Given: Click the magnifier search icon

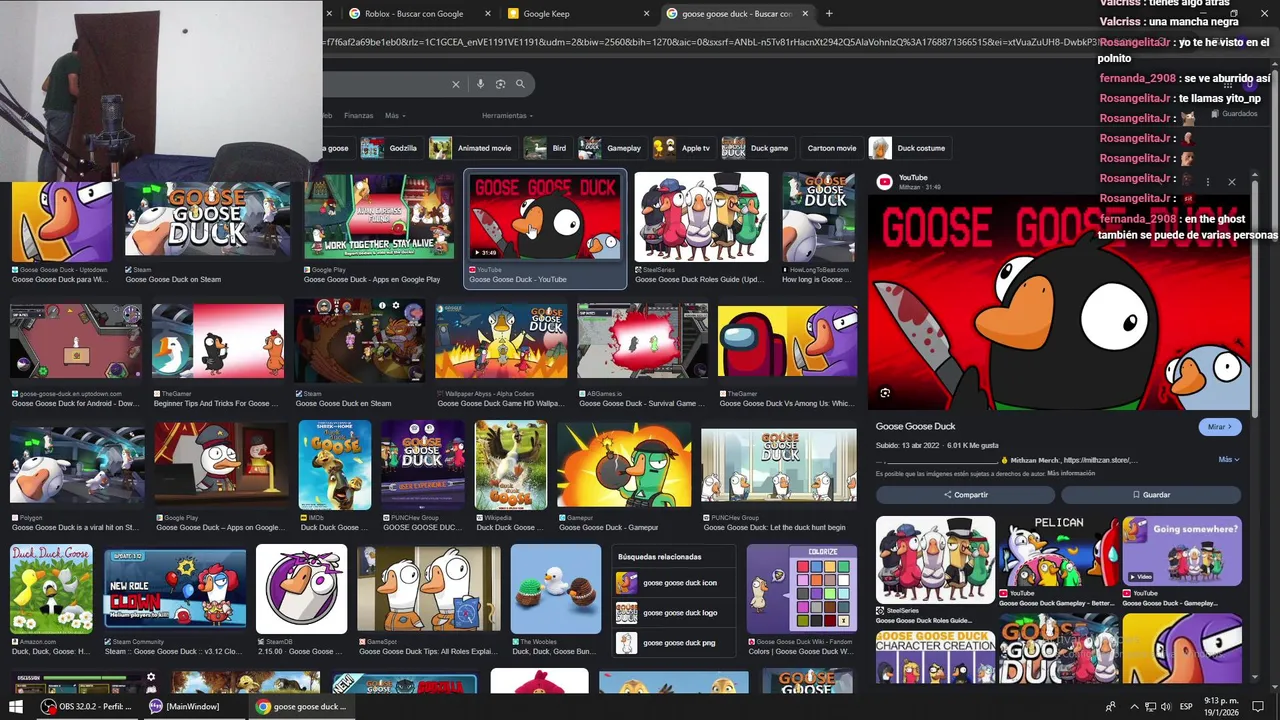Looking at the screenshot, I should pos(520,84).
